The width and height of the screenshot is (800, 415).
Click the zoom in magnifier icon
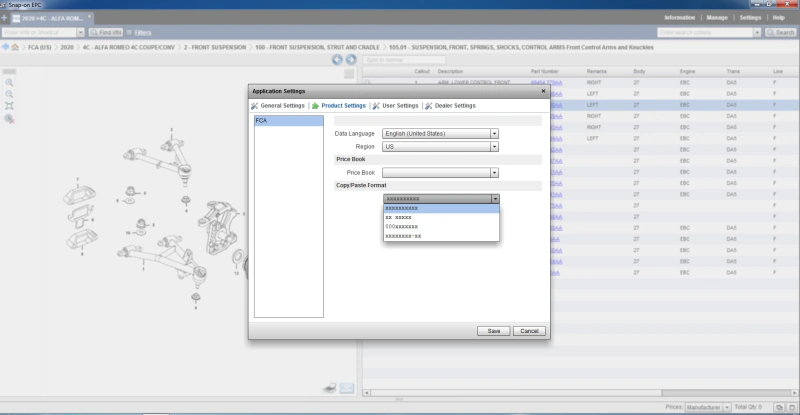click(9, 82)
